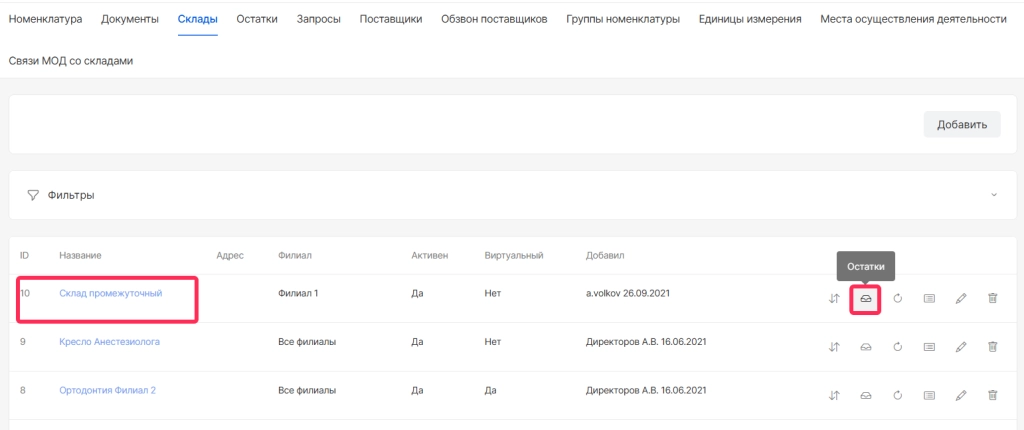
Task: Click the refresh icon in Кресло Анестезиолога row
Action: [x=898, y=347]
